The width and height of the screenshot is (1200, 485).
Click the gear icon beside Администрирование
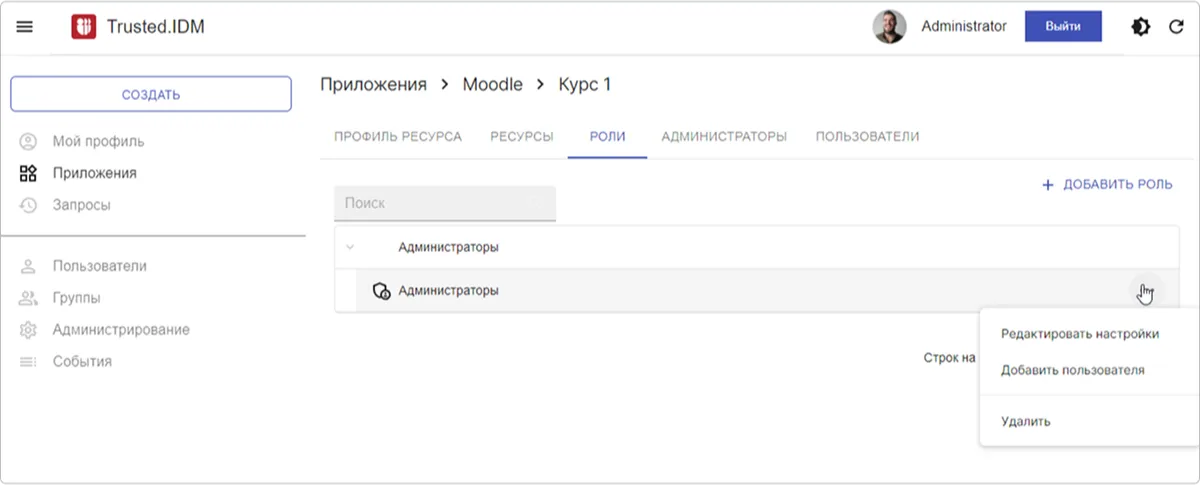[28, 330]
